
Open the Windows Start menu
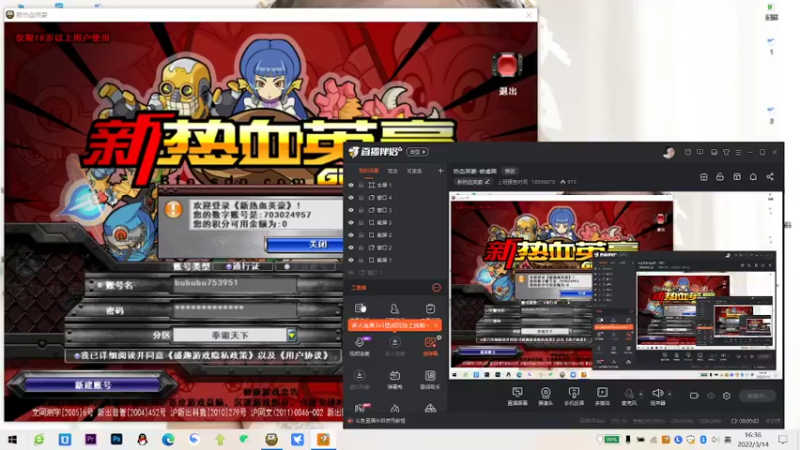point(13,439)
